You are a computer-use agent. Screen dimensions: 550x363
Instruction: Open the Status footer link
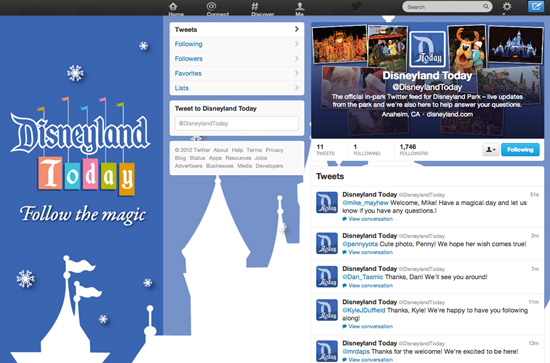197,158
